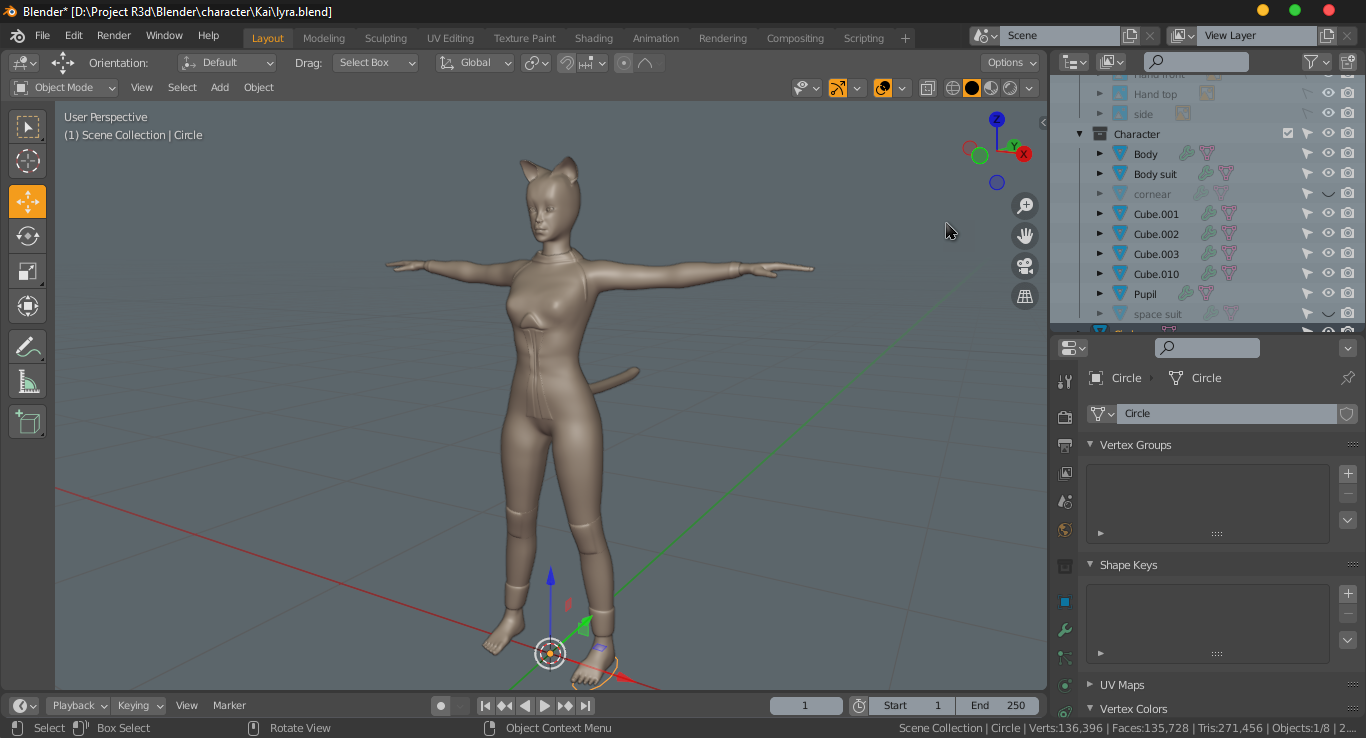Open the Options dropdown
Image resolution: width=1366 pixels, height=738 pixels.
[1011, 62]
